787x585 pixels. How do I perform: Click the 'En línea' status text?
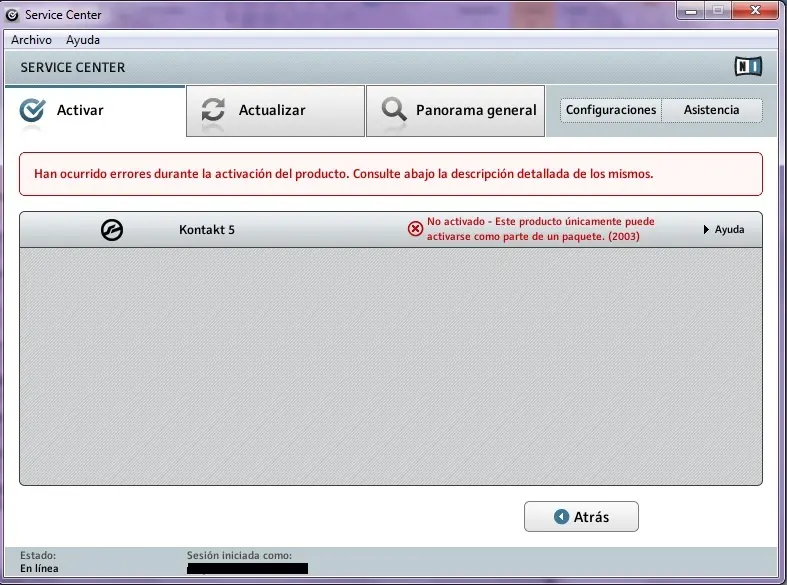tap(39, 568)
